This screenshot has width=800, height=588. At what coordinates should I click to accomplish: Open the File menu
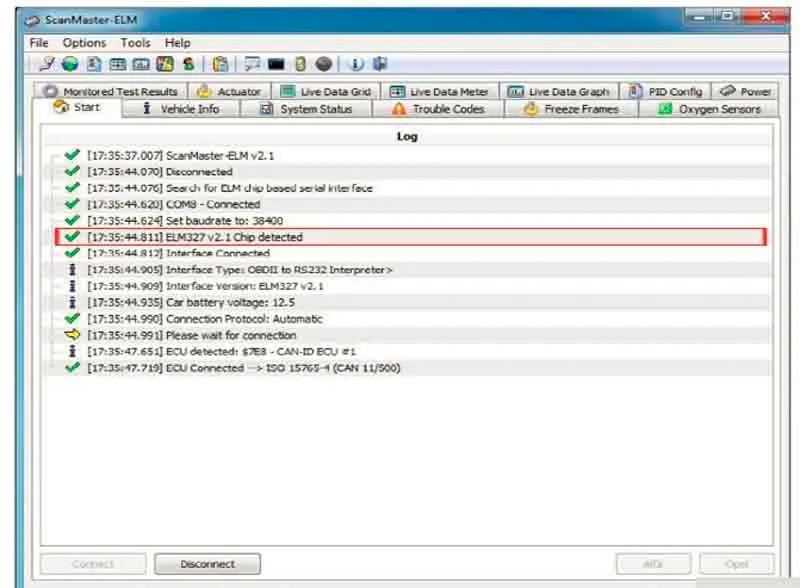39,43
